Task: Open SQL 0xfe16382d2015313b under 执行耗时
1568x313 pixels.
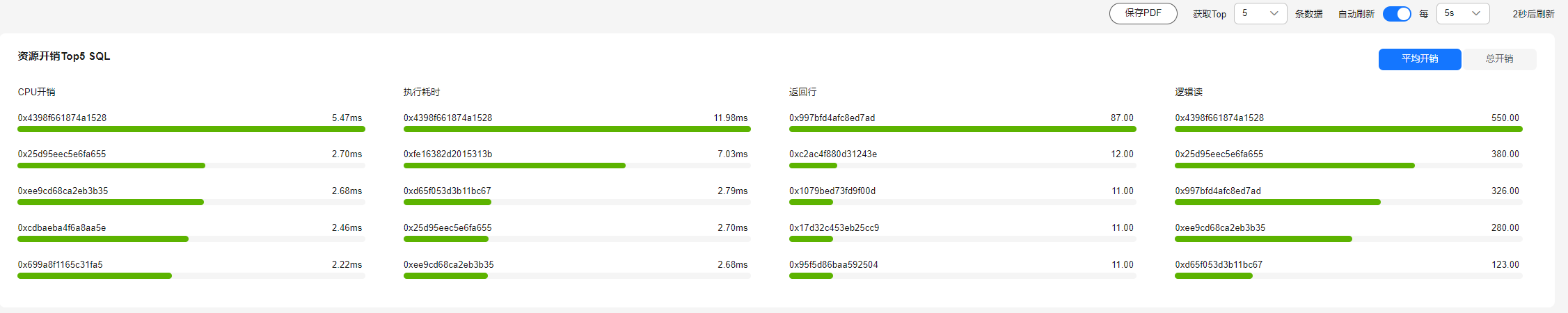Action: (x=448, y=154)
